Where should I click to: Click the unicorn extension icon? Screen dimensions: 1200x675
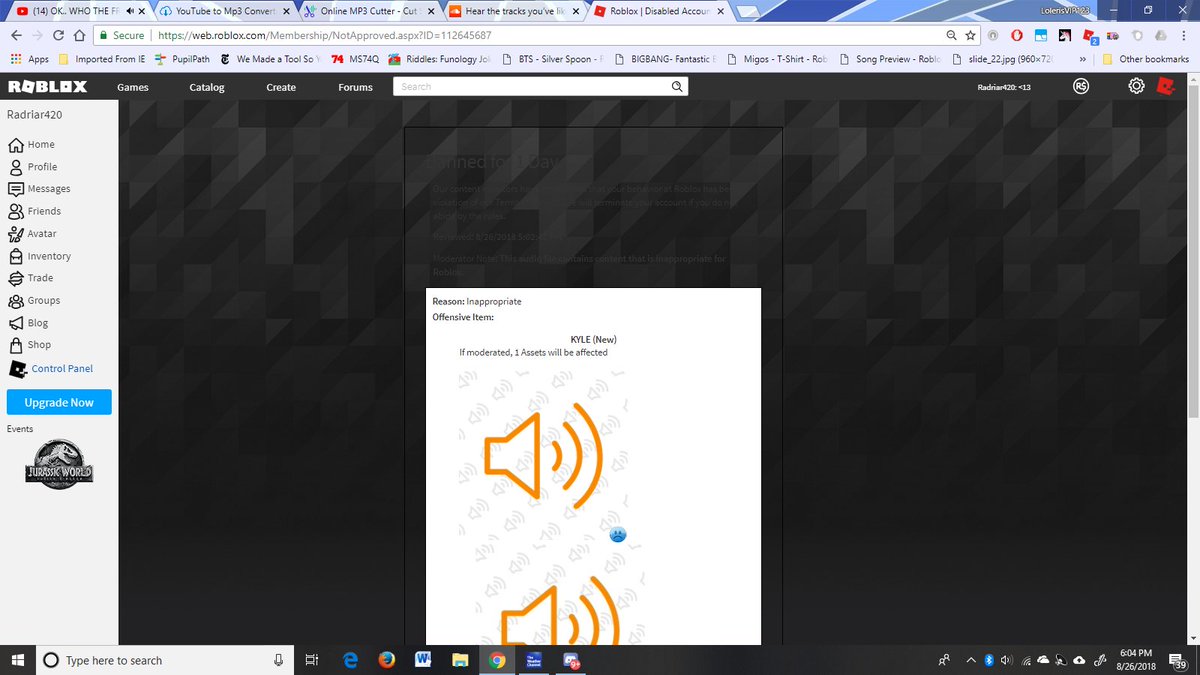point(1065,35)
